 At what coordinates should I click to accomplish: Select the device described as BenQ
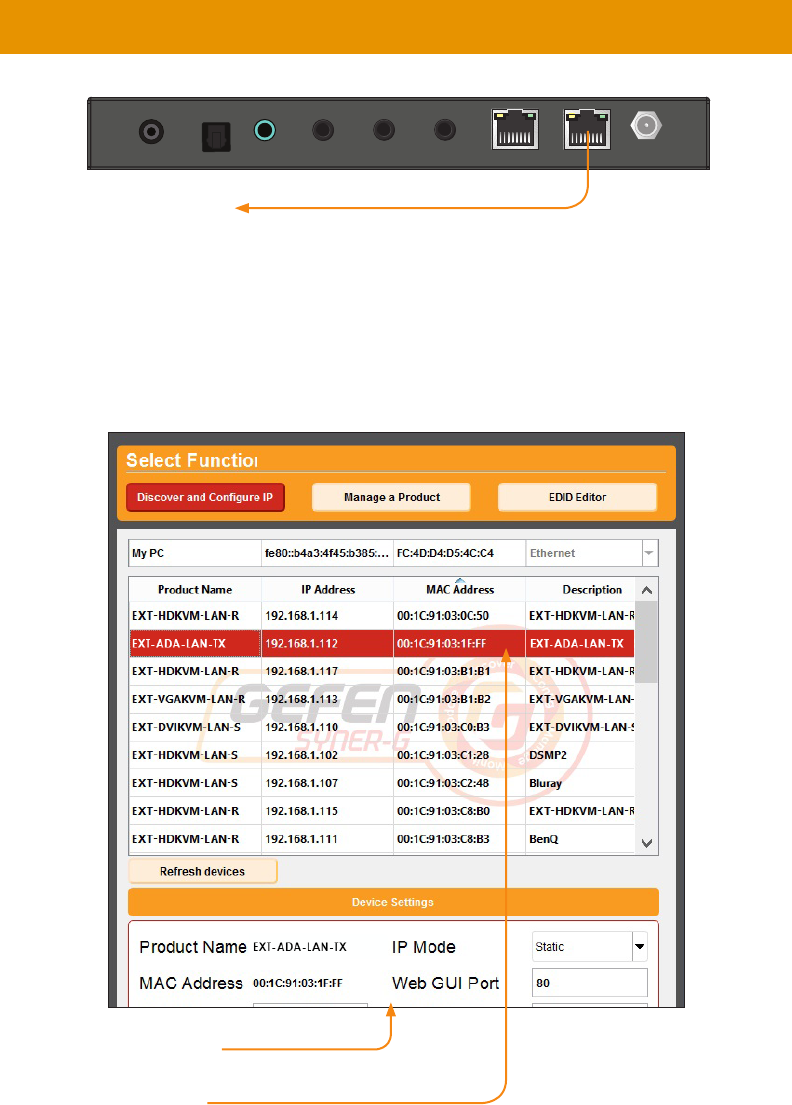coord(382,839)
